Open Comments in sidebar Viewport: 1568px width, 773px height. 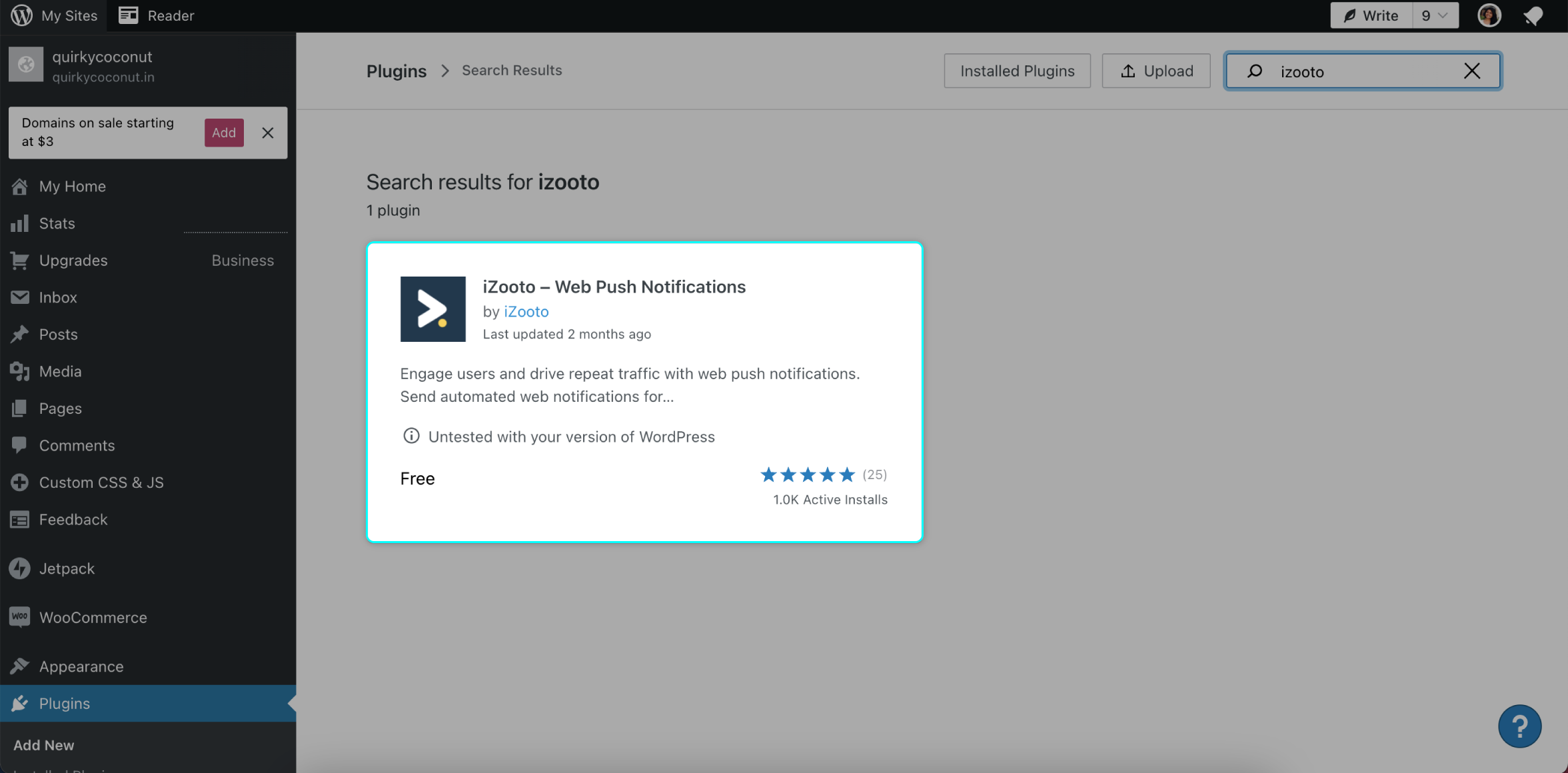(77, 445)
